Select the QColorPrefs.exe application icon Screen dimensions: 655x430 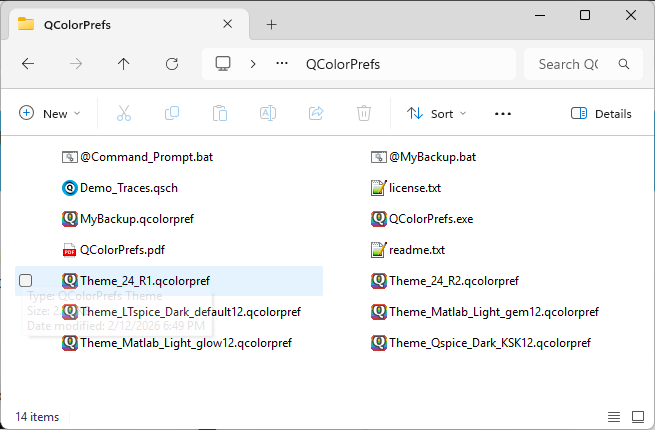(379, 219)
